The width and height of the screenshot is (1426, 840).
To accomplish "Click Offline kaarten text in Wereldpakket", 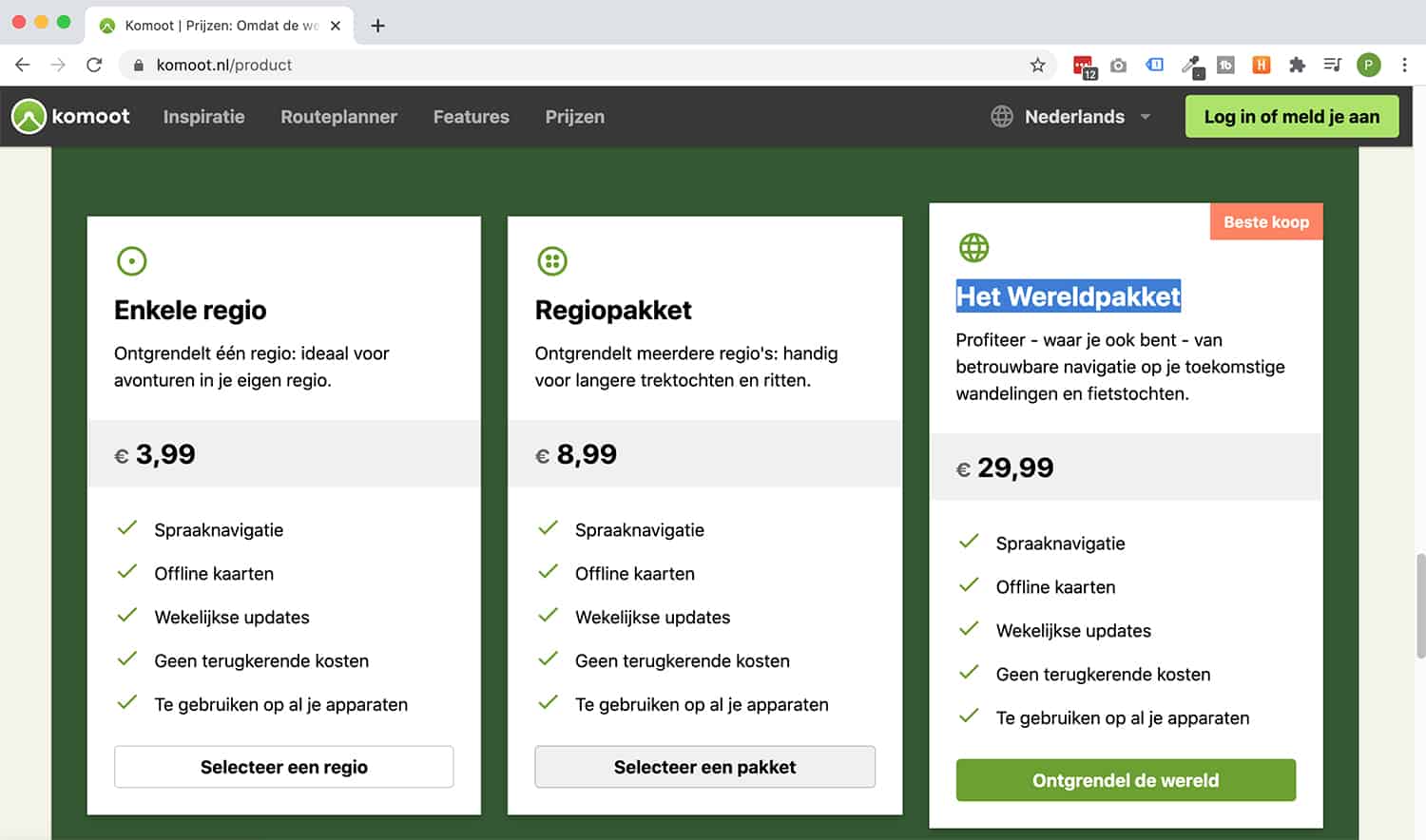I will [1055, 587].
